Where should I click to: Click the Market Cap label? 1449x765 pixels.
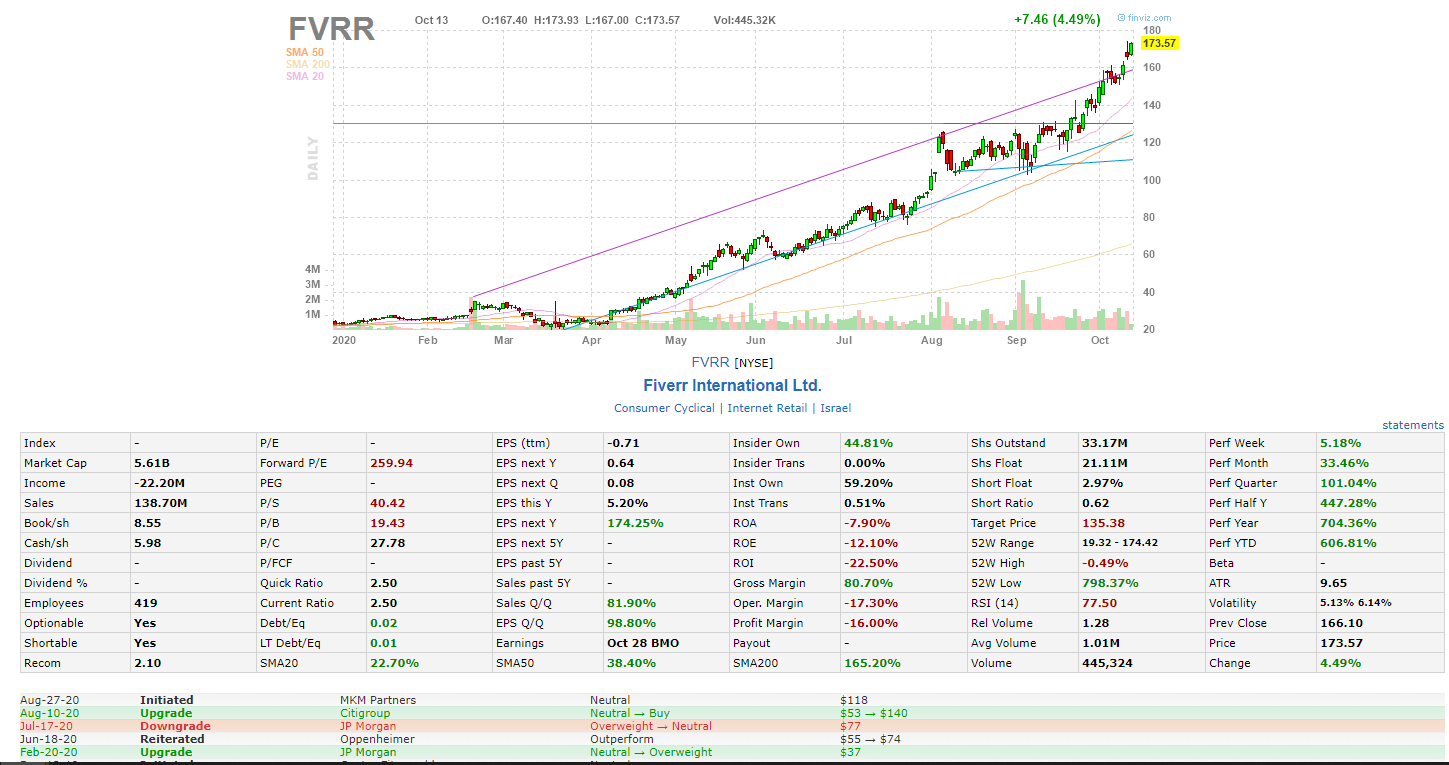[x=53, y=463]
